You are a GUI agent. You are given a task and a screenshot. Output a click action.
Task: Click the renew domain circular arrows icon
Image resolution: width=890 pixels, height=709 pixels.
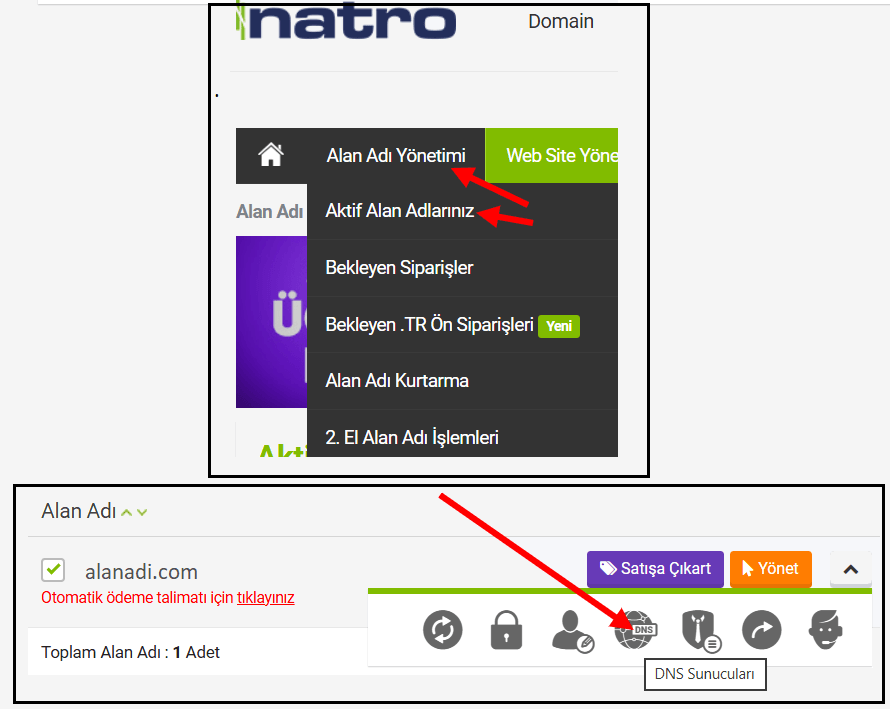[x=443, y=630]
